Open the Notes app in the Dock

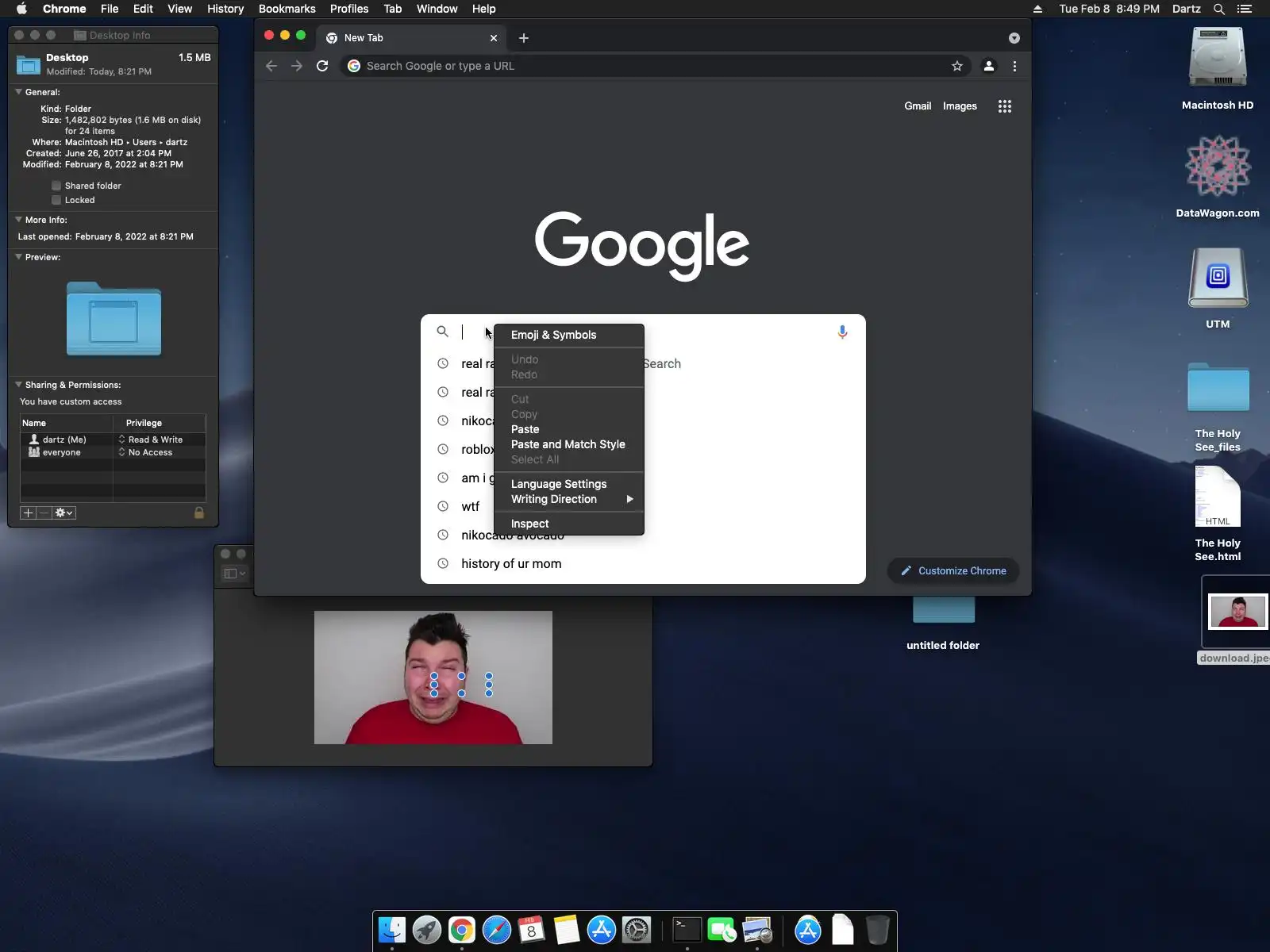[x=567, y=930]
